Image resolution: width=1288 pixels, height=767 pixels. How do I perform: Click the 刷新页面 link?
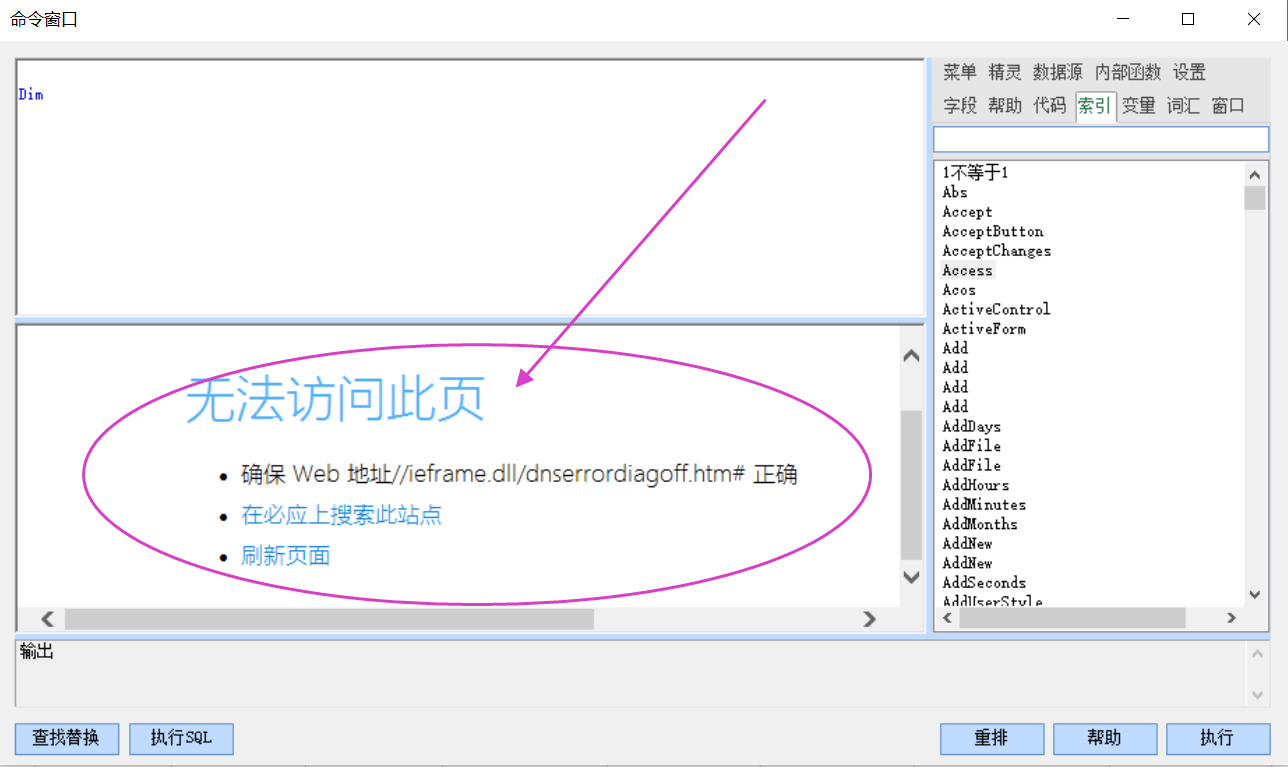286,556
